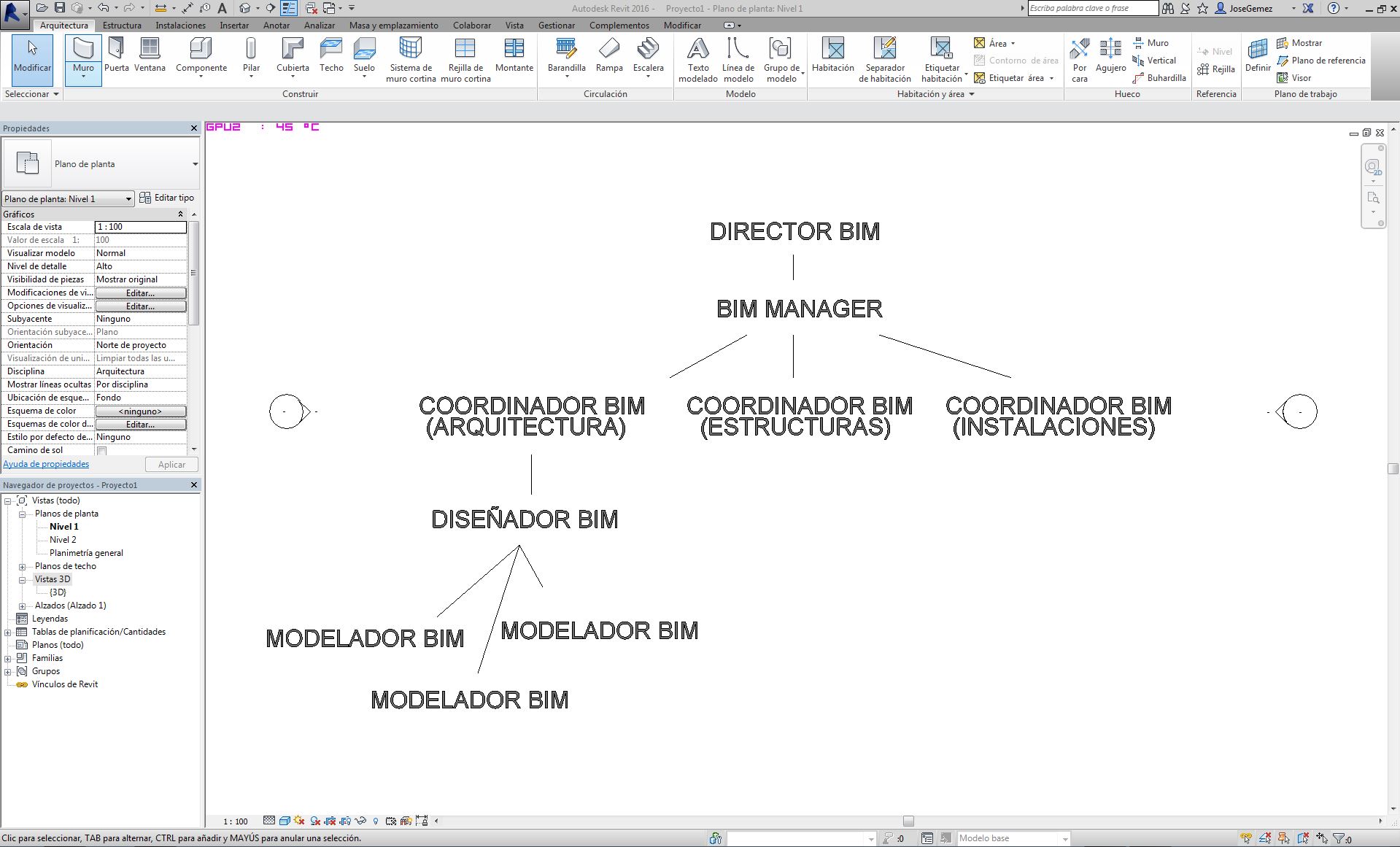Viewport: 1400px width, 847px height.
Task: Select the Ventana window tool
Action: click(x=150, y=55)
